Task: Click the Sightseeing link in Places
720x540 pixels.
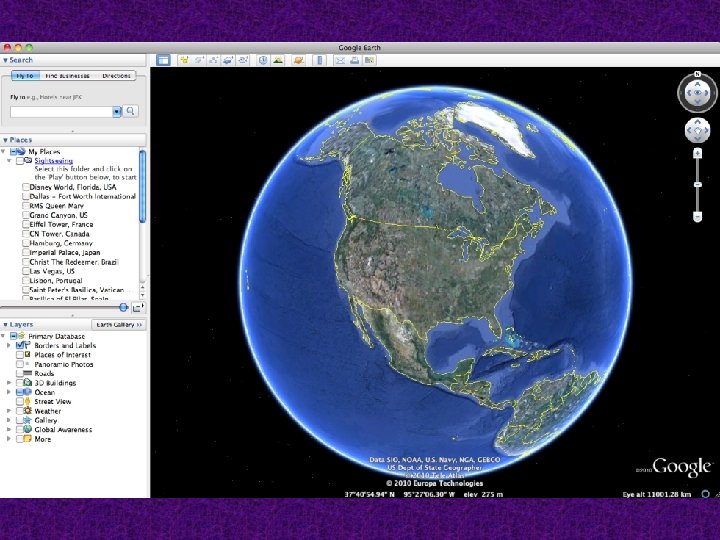Action: 54,161
